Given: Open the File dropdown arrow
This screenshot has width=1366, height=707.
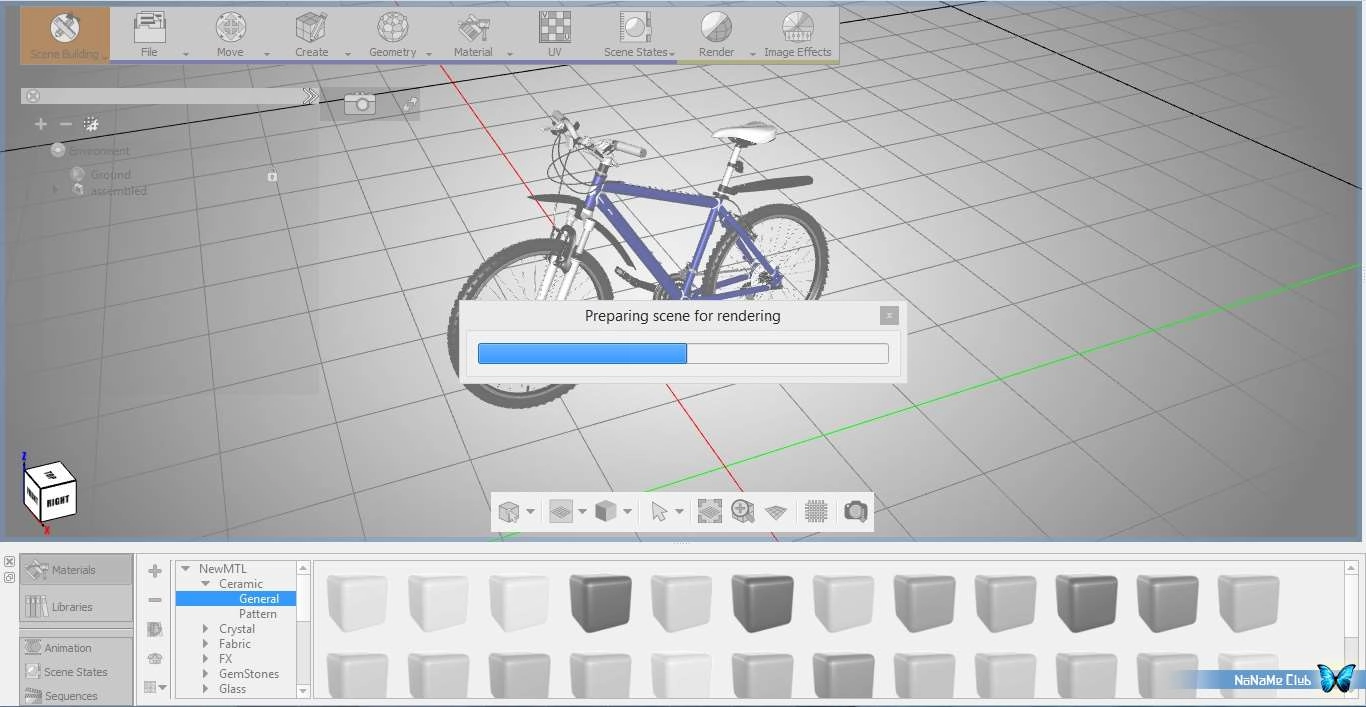Looking at the screenshot, I should point(186,54).
